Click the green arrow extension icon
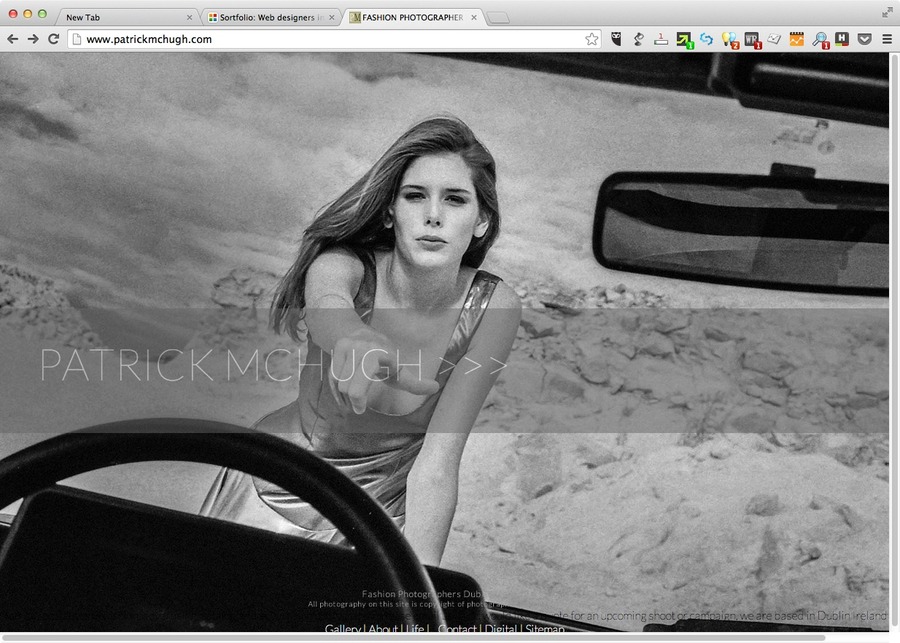This screenshot has width=900, height=643. 685,38
